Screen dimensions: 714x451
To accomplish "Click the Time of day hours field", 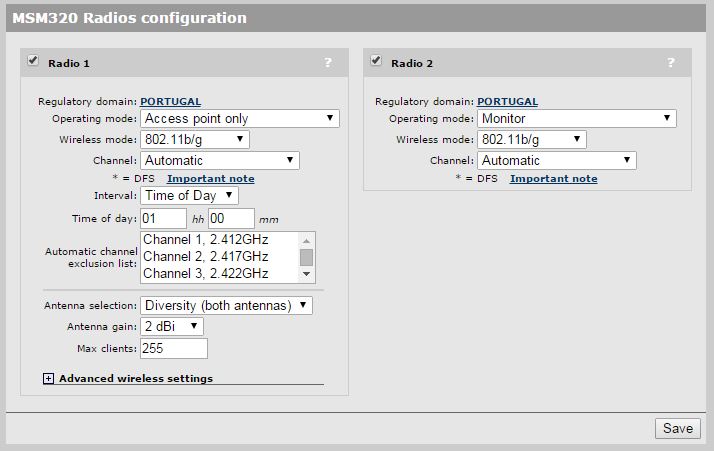I will (163, 219).
